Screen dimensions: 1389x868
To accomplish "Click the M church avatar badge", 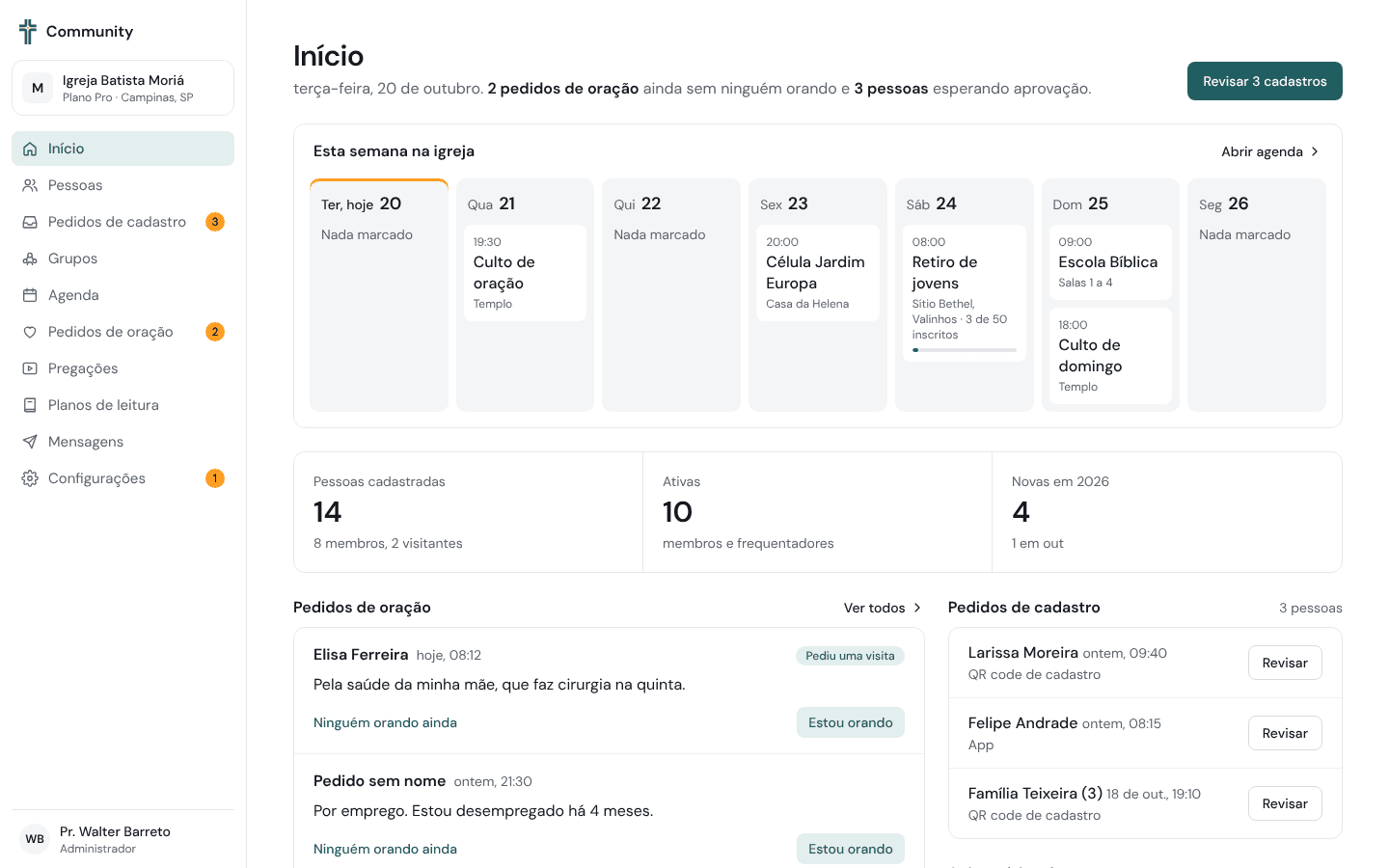I will coord(38,88).
